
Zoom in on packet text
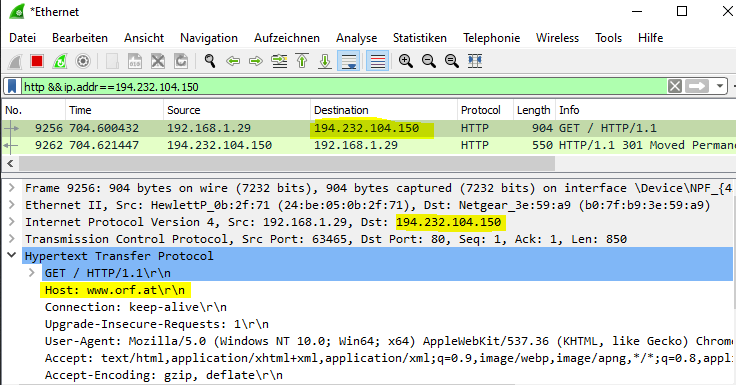(406, 62)
